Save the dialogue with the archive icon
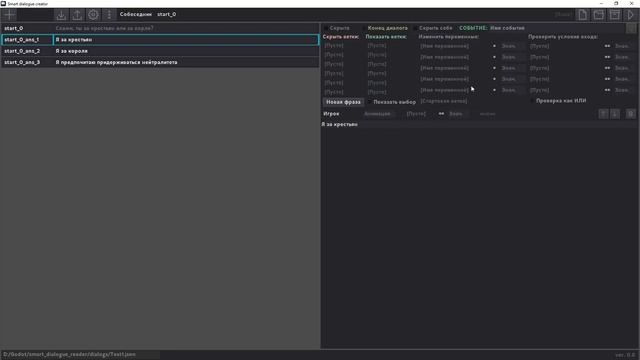Viewport: 640px width, 360px height. point(615,15)
